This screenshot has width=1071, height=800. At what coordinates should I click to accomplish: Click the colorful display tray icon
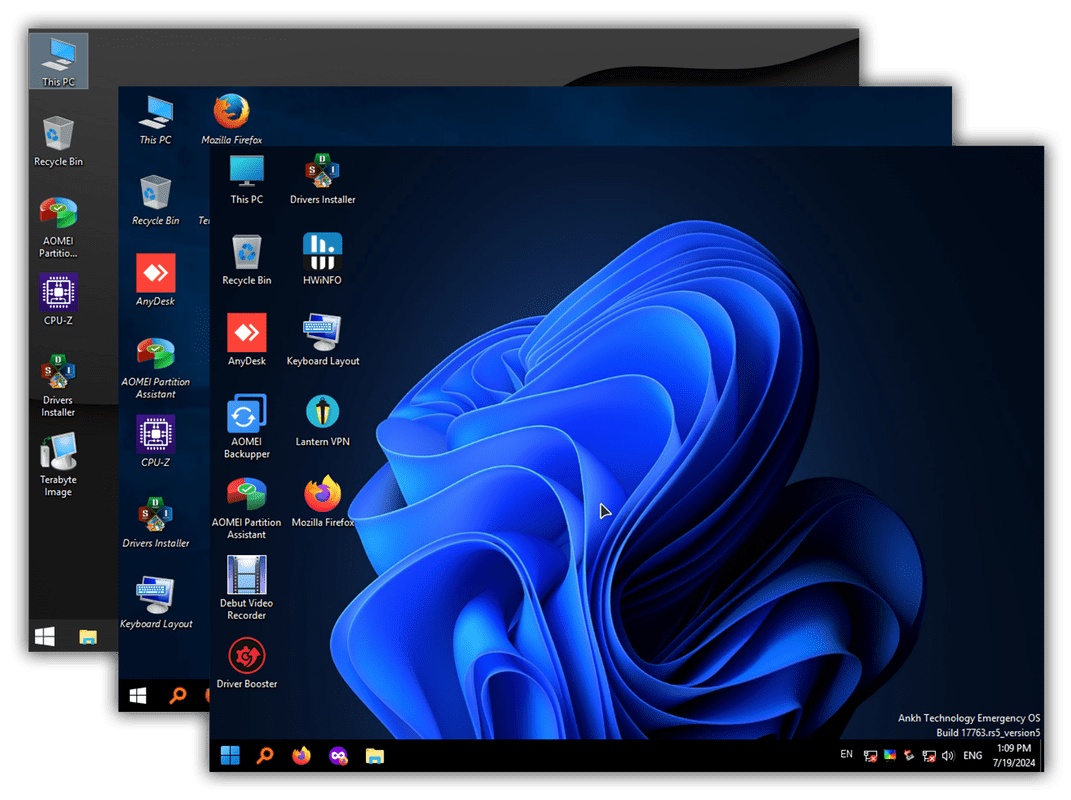[x=888, y=756]
